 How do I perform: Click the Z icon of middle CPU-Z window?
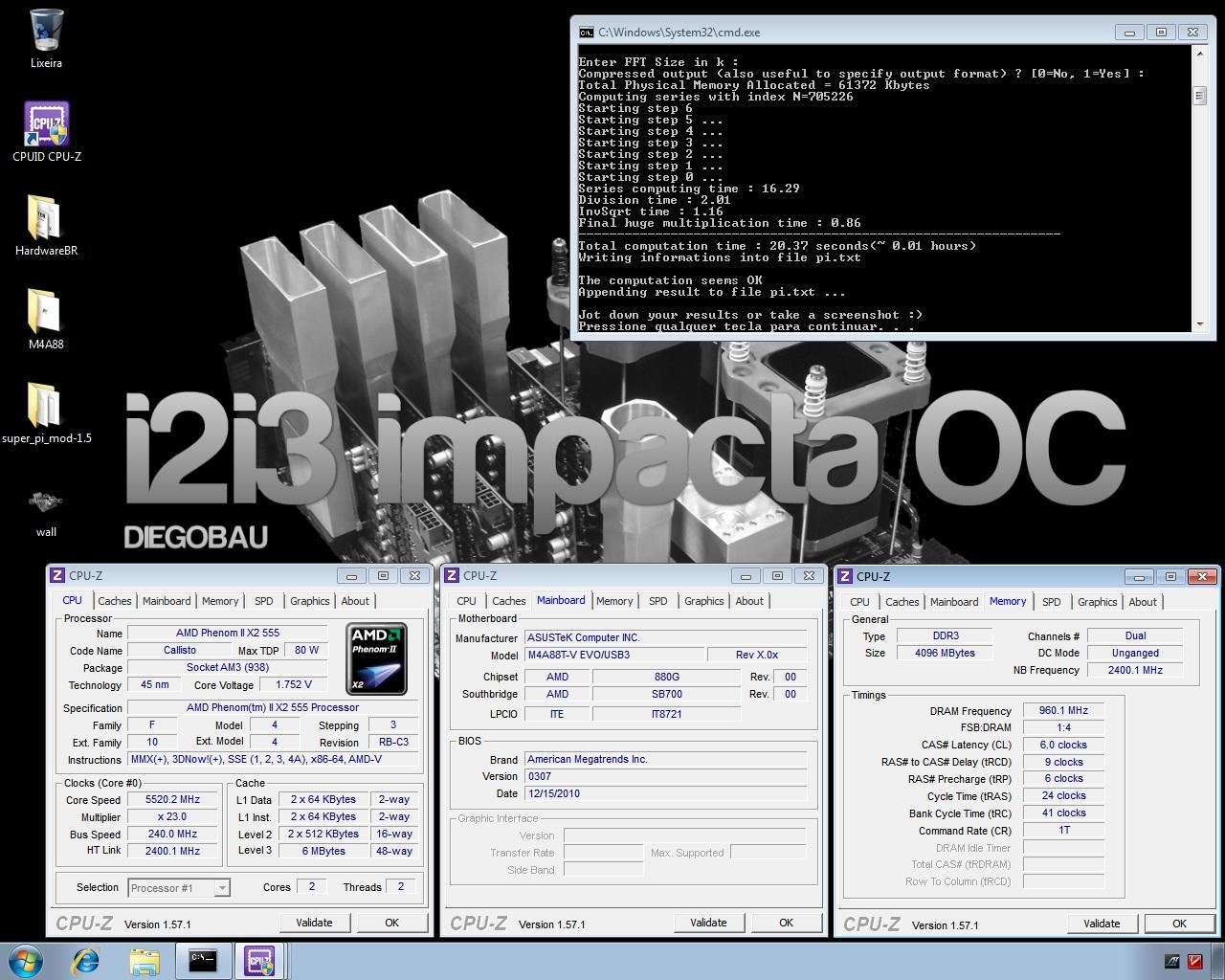tap(452, 575)
